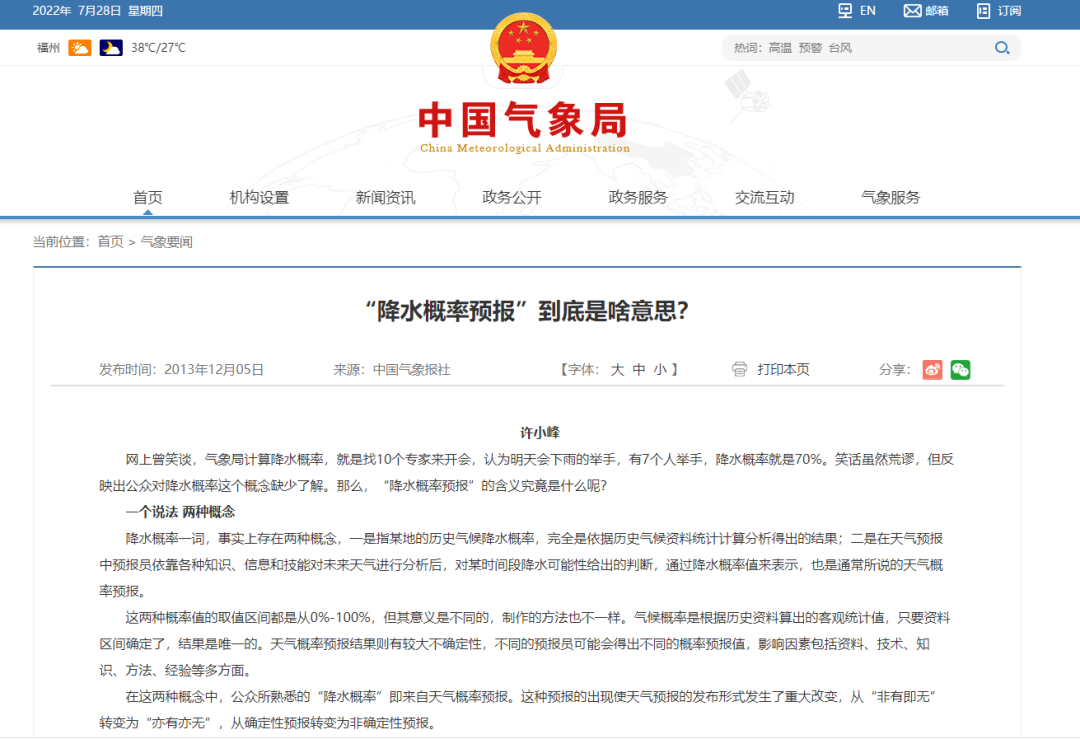
Task: Open 邮箱 envelope icon in top bar
Action: point(912,11)
